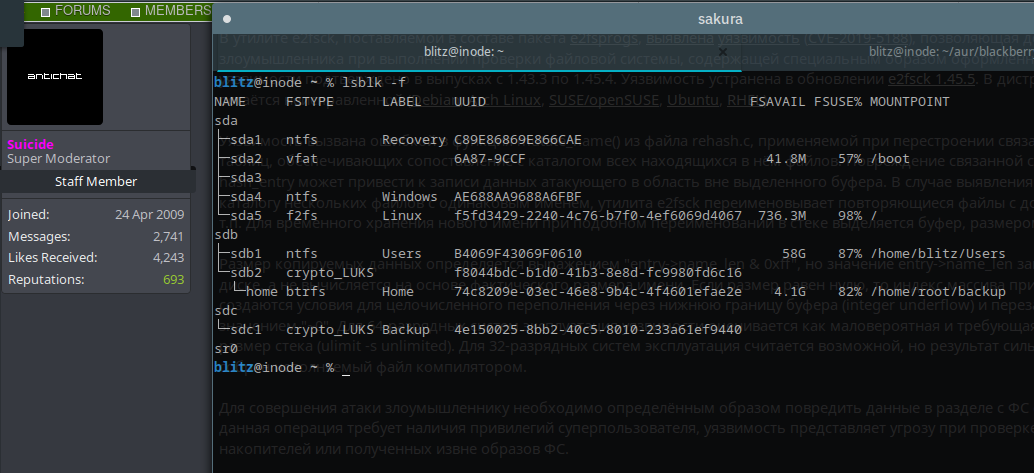The width and height of the screenshot is (1034, 473).
Task: Click the FSAVAIL column header
Action: (x=778, y=102)
